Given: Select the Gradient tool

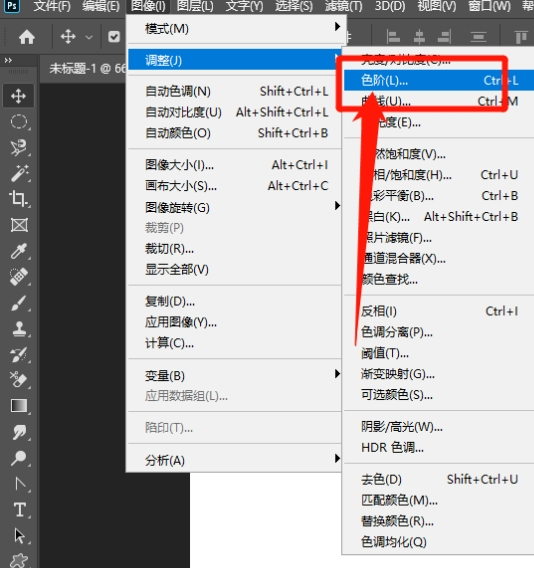Looking at the screenshot, I should tap(19, 406).
